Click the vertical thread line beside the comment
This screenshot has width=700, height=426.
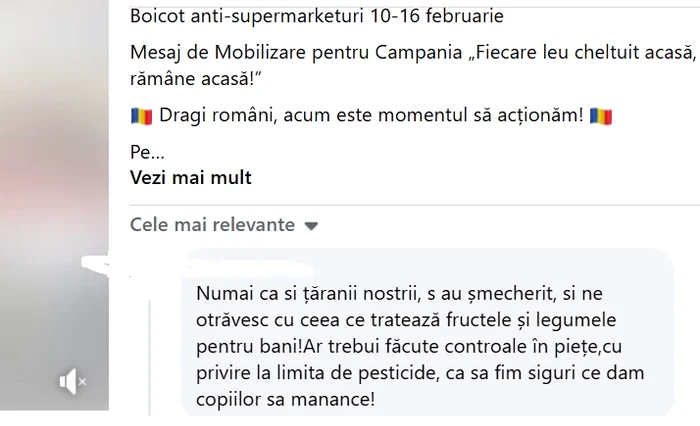pyautogui.click(x=148, y=350)
